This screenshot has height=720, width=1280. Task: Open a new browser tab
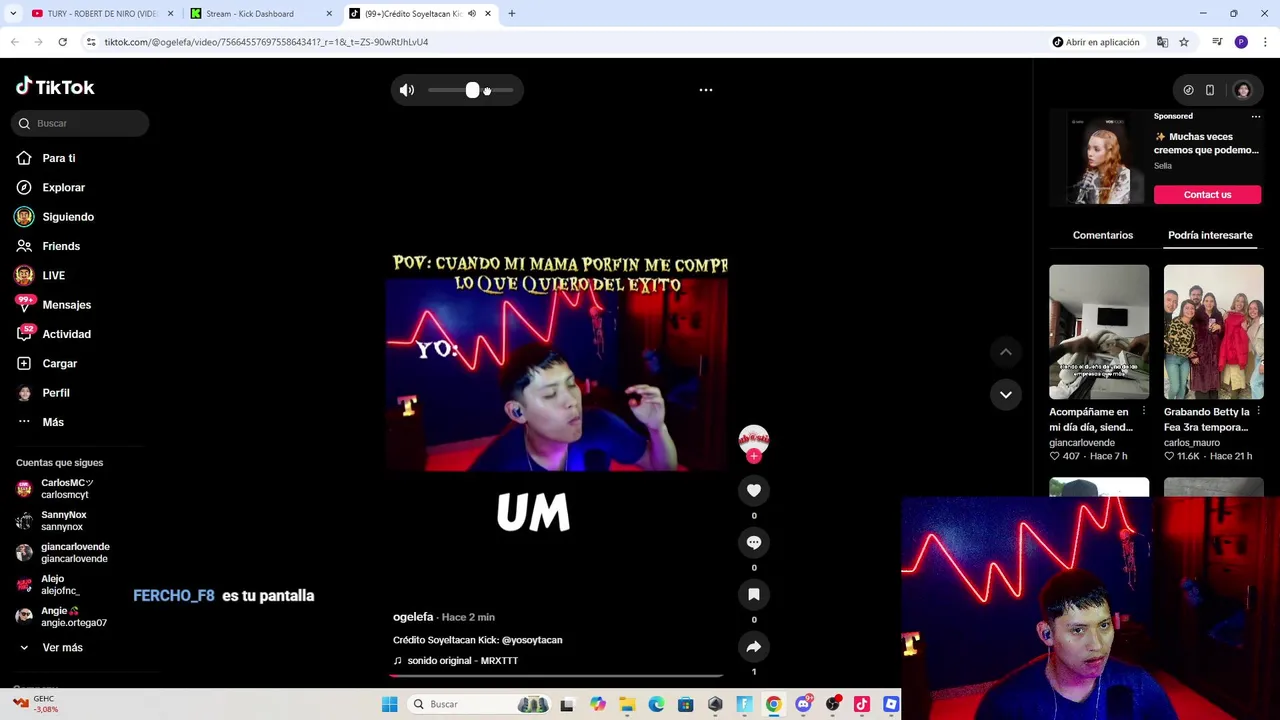pos(512,14)
